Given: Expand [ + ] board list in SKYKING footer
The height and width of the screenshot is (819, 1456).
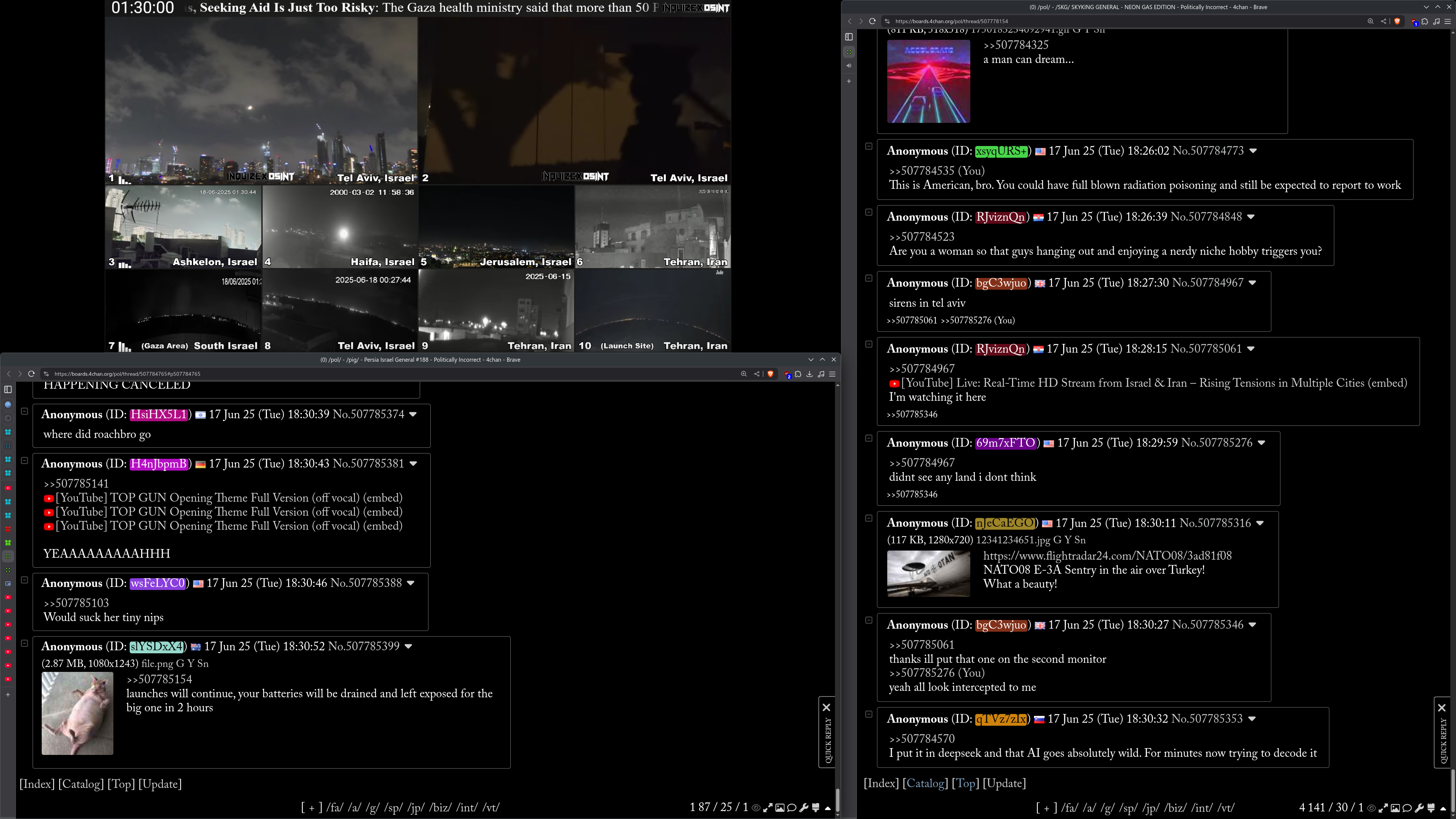Looking at the screenshot, I should (1046, 808).
